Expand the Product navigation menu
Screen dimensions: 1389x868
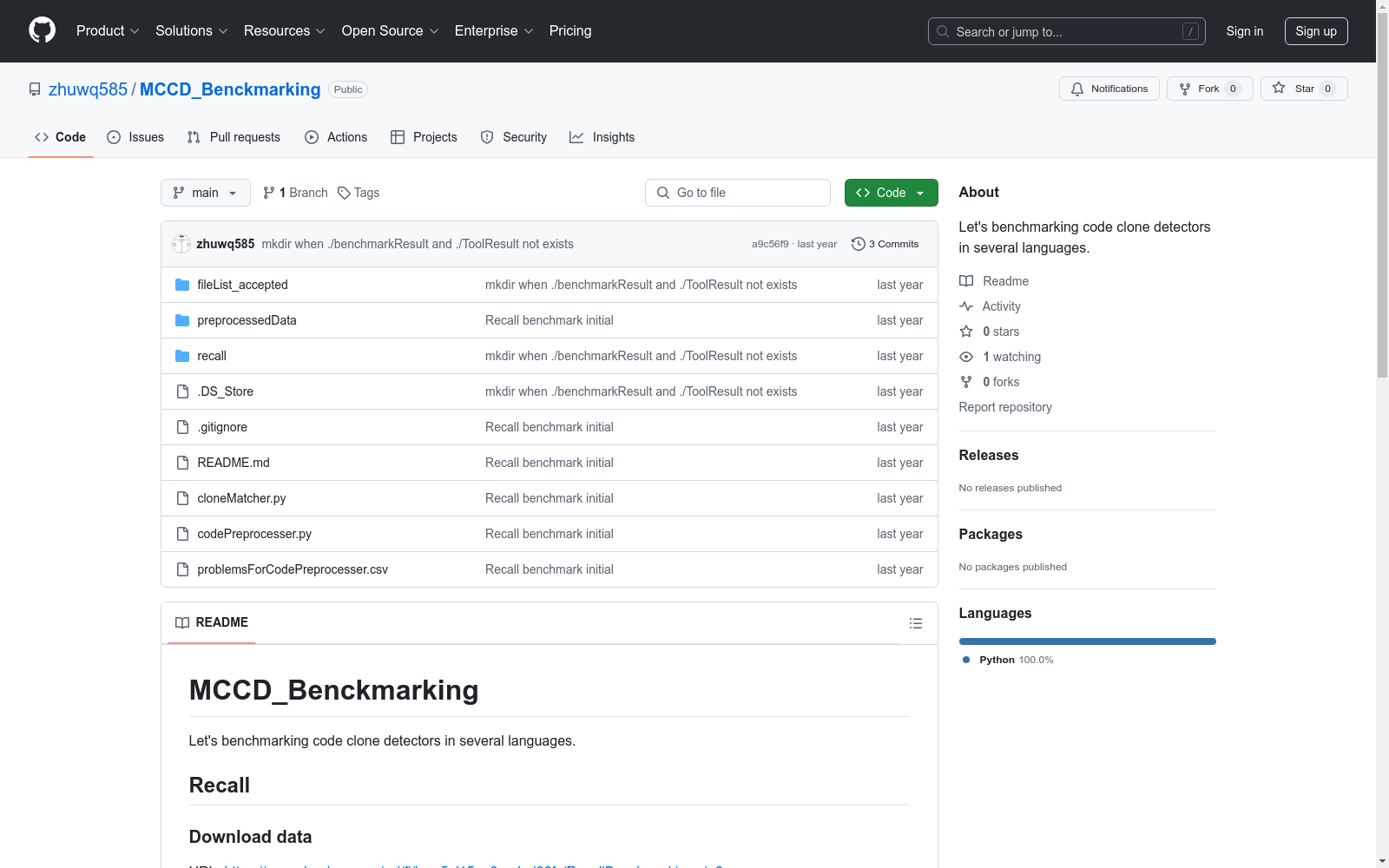[x=108, y=31]
